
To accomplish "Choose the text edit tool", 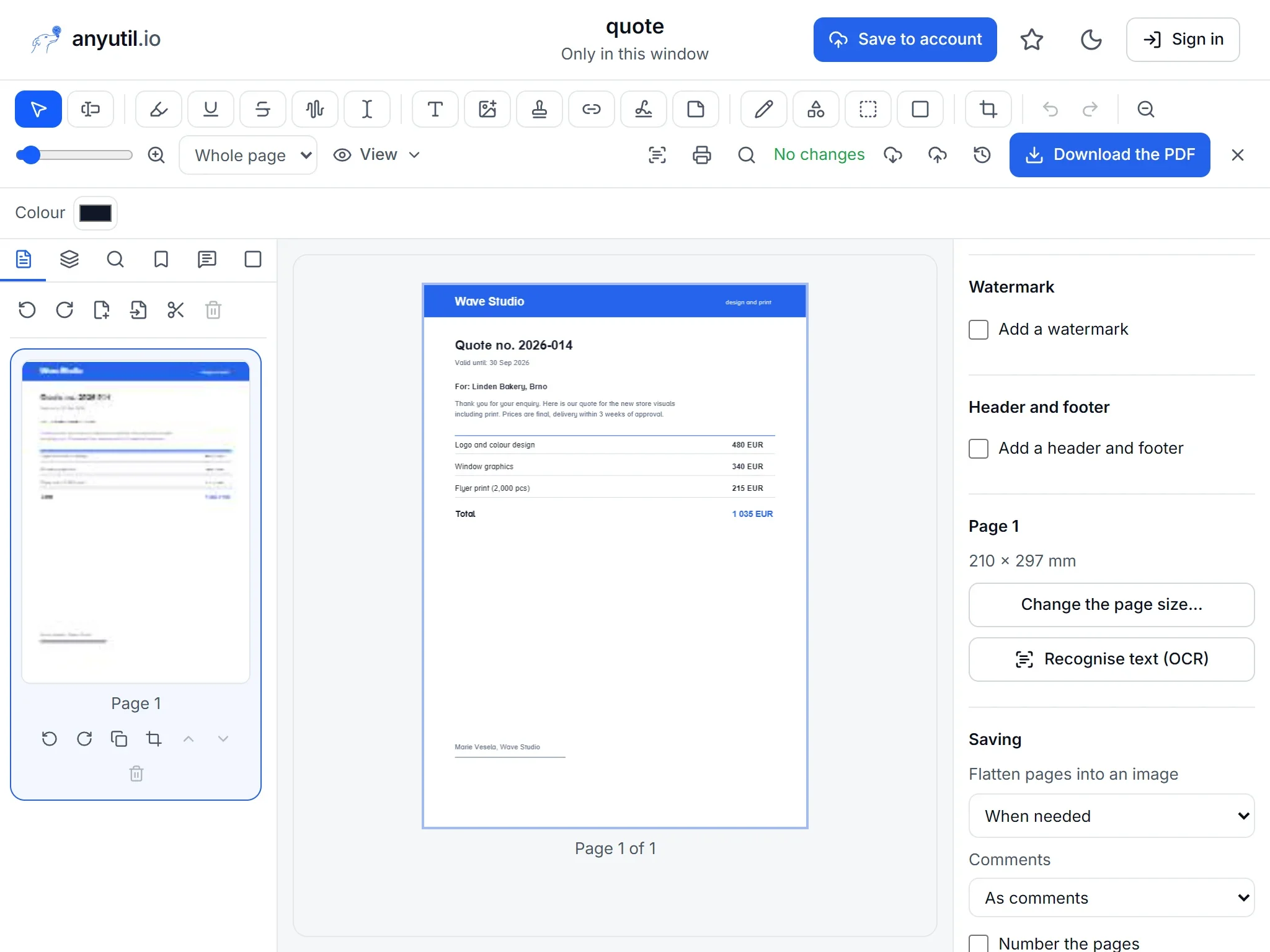I will [x=91, y=110].
